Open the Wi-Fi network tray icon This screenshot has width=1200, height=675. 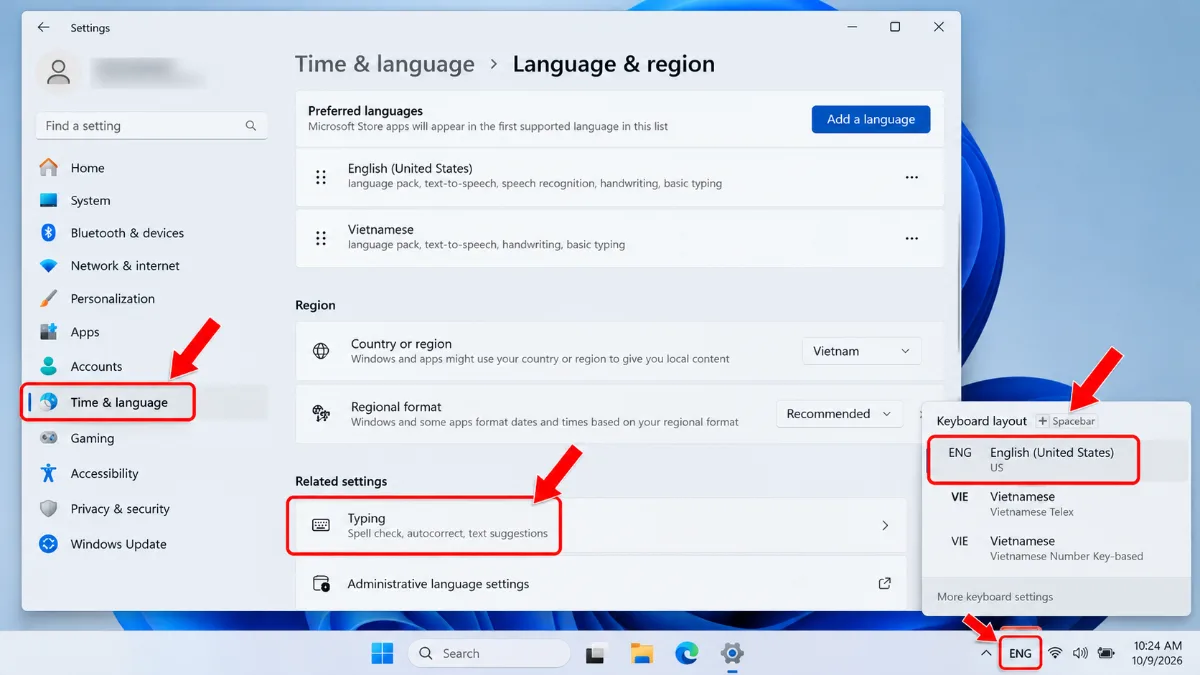tap(1055, 654)
